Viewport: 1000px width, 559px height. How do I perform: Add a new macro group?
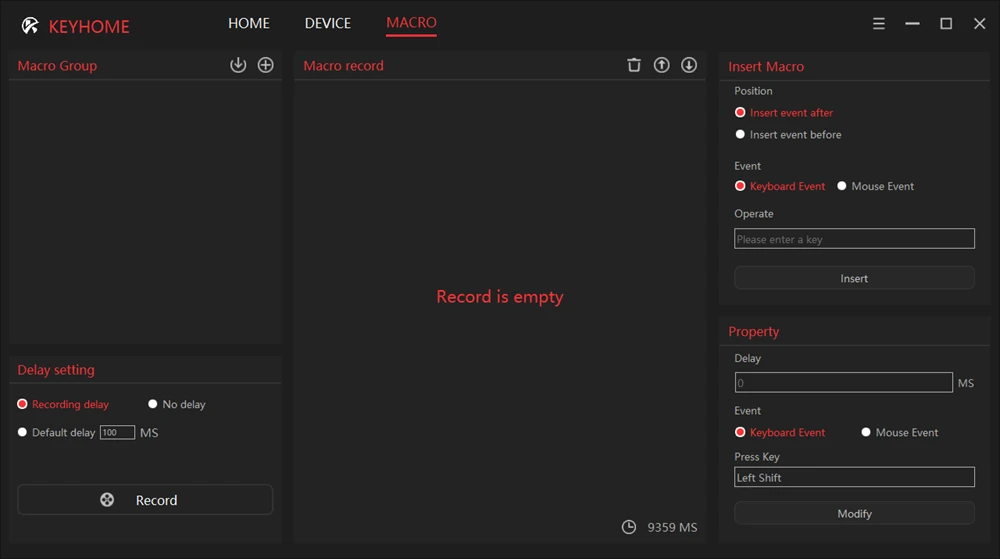tap(265, 65)
